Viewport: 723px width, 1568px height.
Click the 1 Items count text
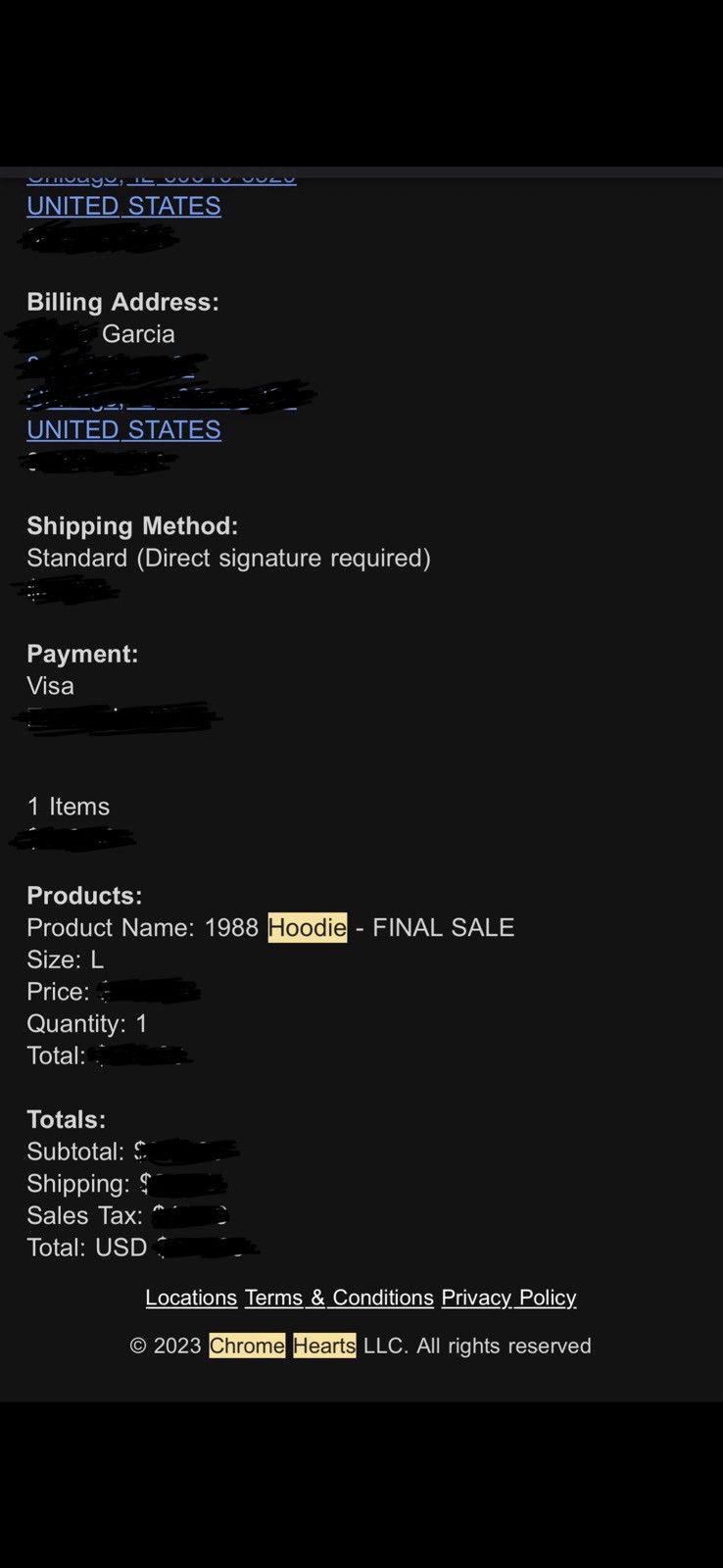coord(68,807)
